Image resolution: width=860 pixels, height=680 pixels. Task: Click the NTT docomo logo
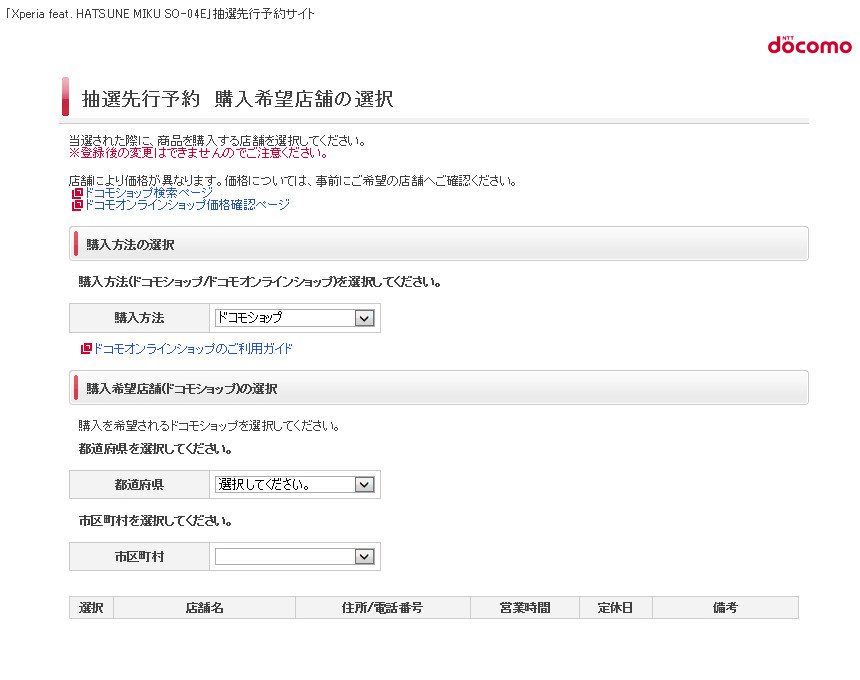[x=810, y=45]
